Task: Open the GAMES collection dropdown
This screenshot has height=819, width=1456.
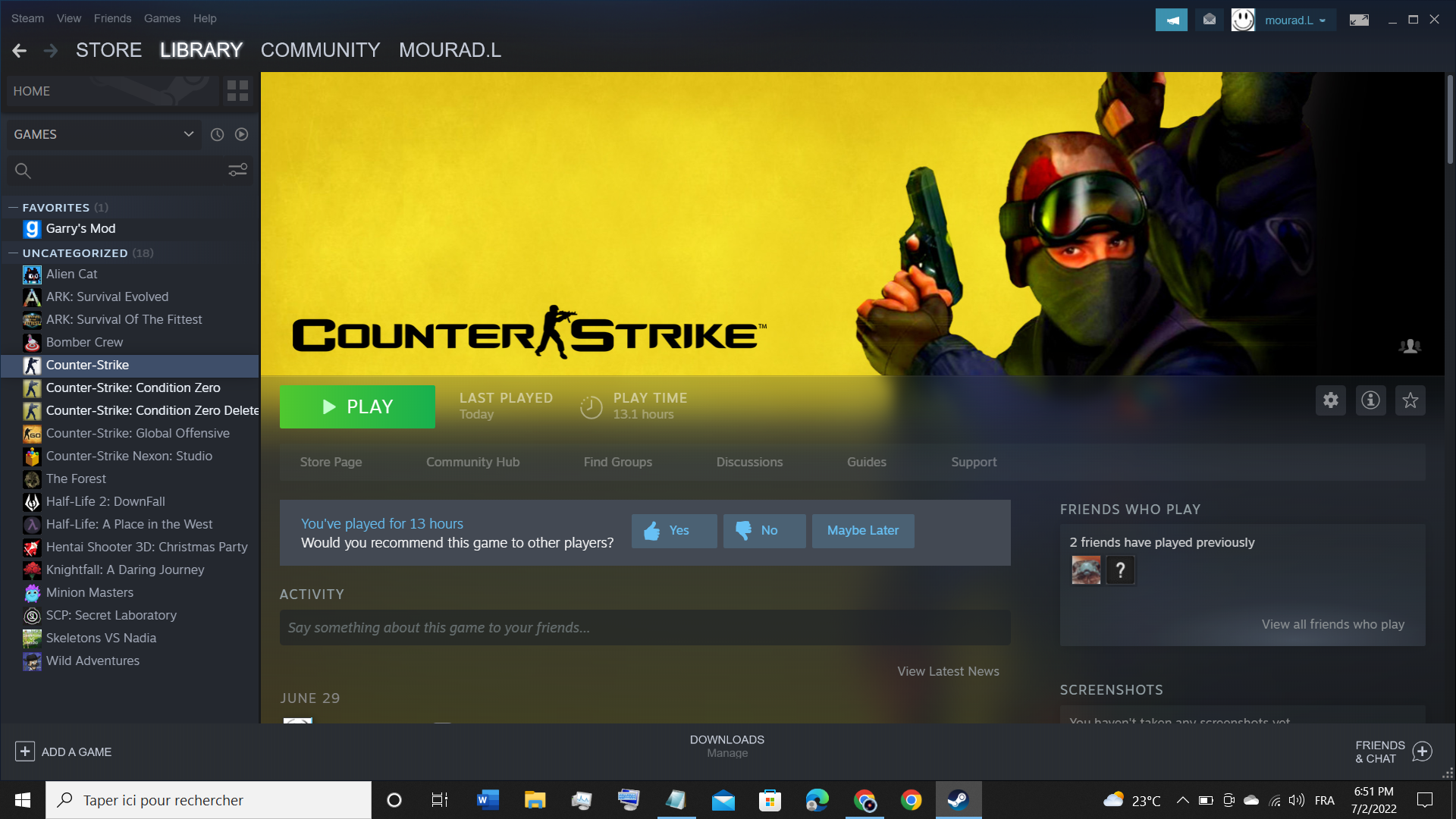Action: 188,134
